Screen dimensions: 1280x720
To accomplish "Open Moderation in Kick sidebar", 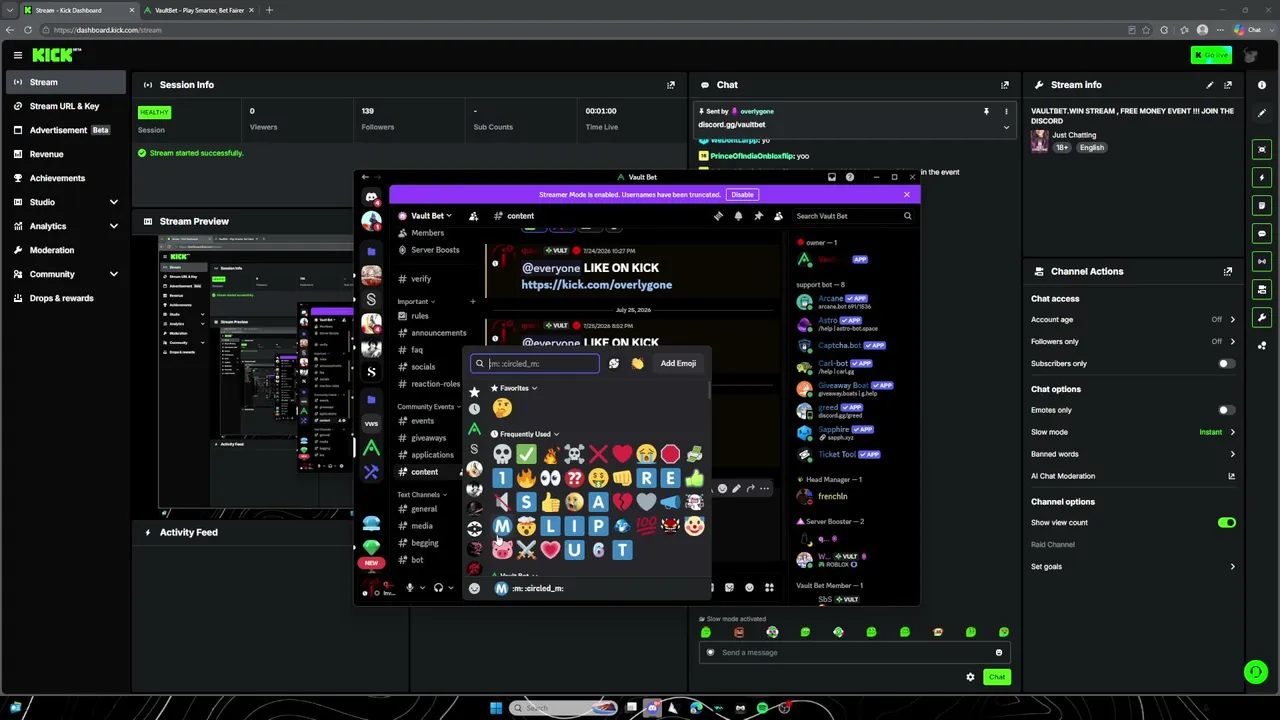I will (65, 250).
